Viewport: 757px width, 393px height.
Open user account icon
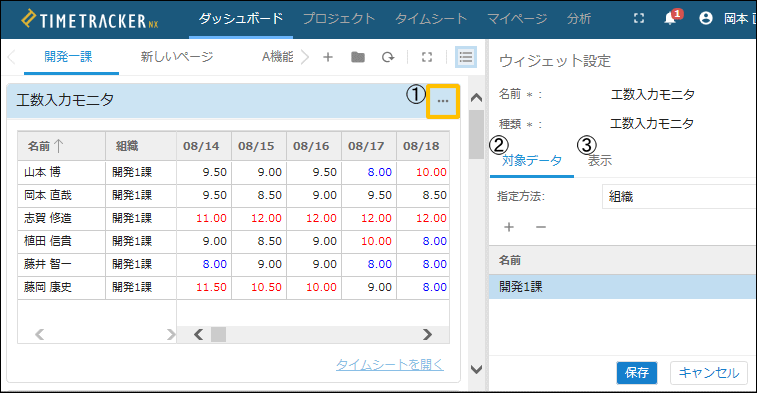pos(705,18)
